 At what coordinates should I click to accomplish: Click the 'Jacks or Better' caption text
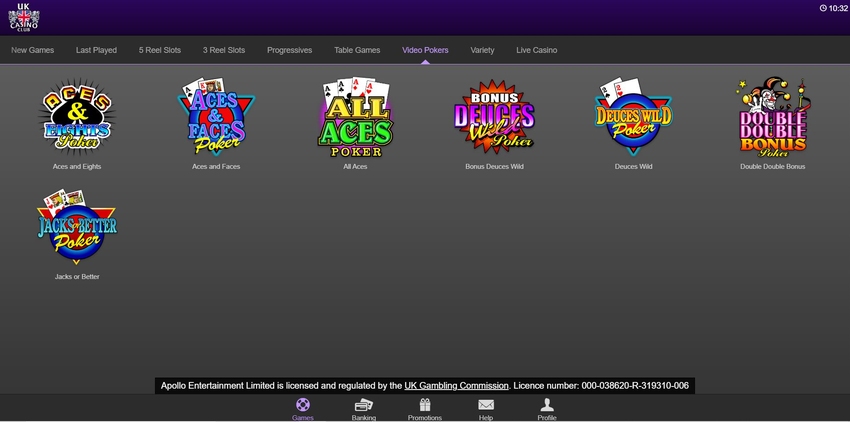pos(77,277)
